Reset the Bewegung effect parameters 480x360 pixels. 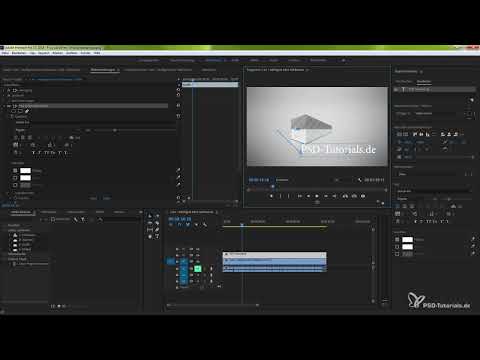pos(178,90)
